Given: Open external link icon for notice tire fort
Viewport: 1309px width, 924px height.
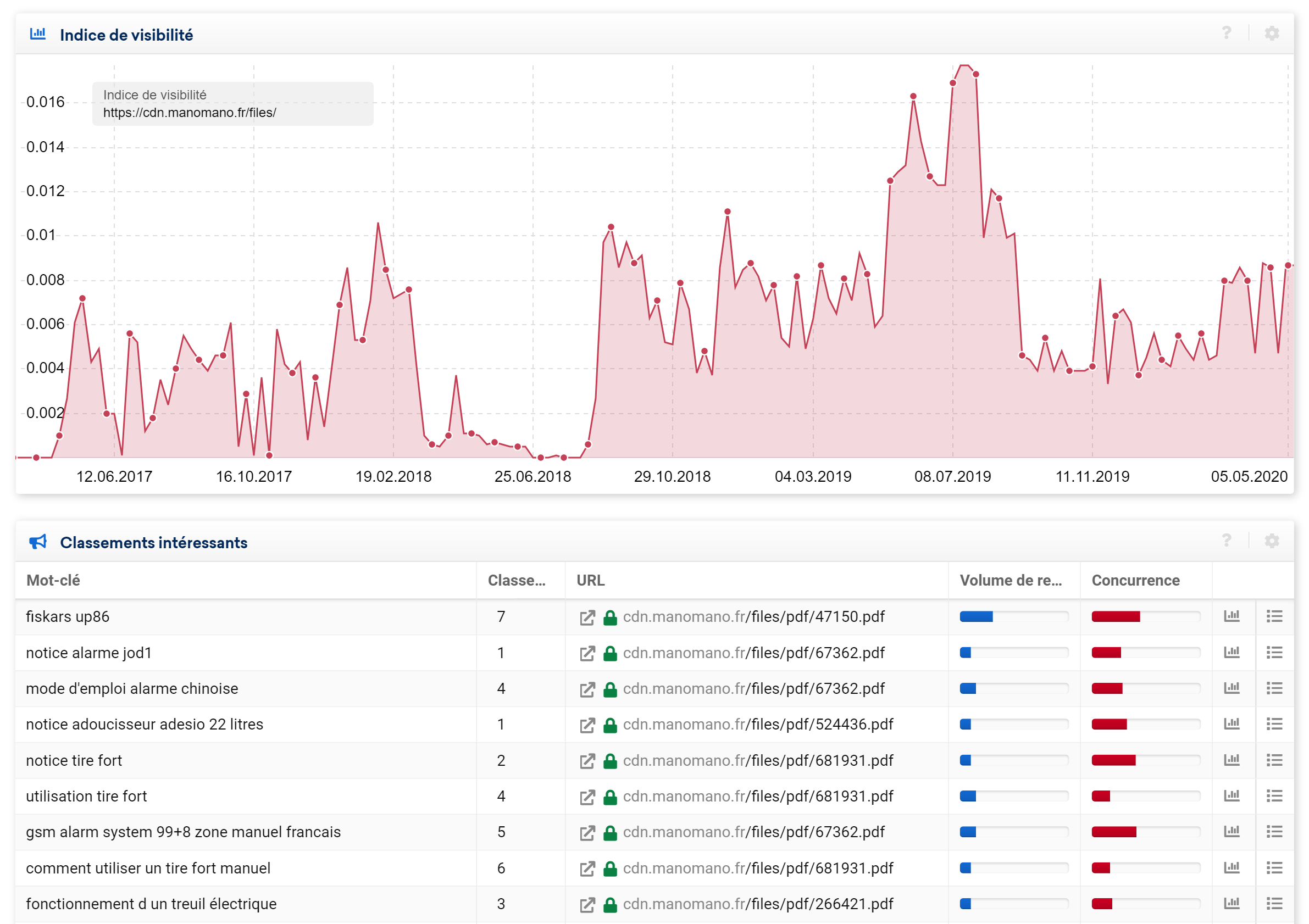Looking at the screenshot, I should click(587, 761).
